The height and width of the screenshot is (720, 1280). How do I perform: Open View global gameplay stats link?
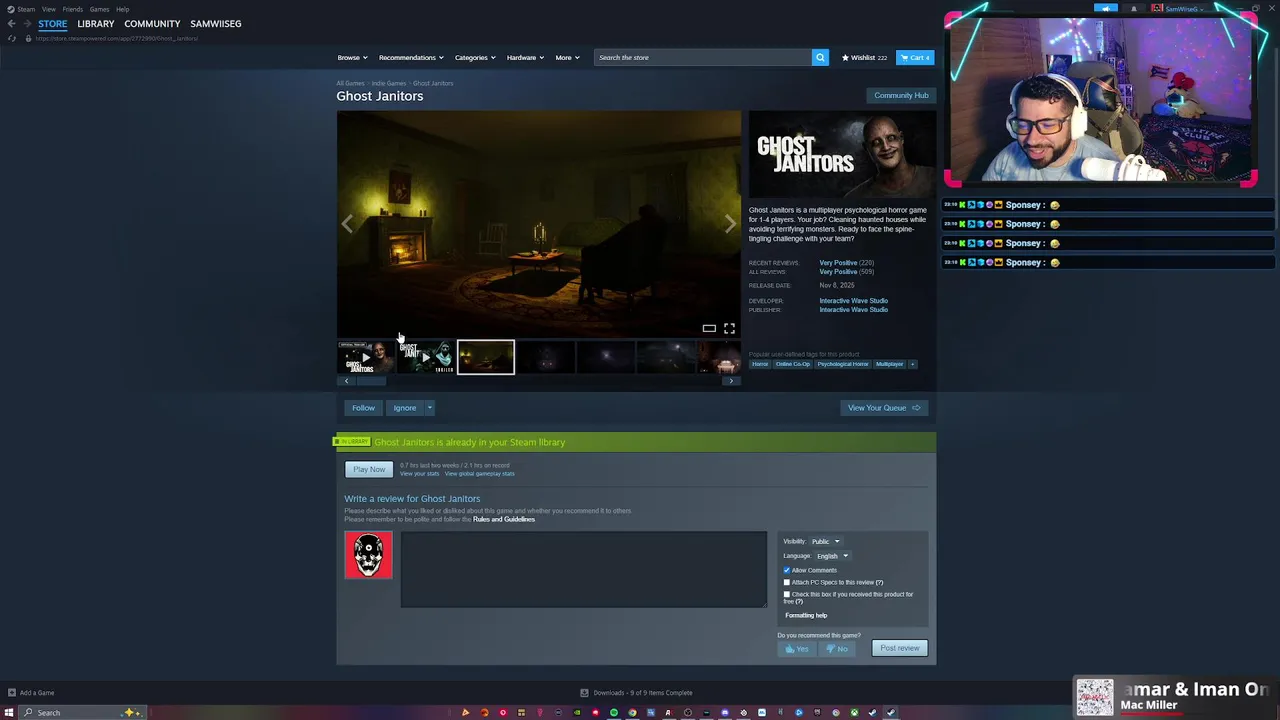coord(480,473)
